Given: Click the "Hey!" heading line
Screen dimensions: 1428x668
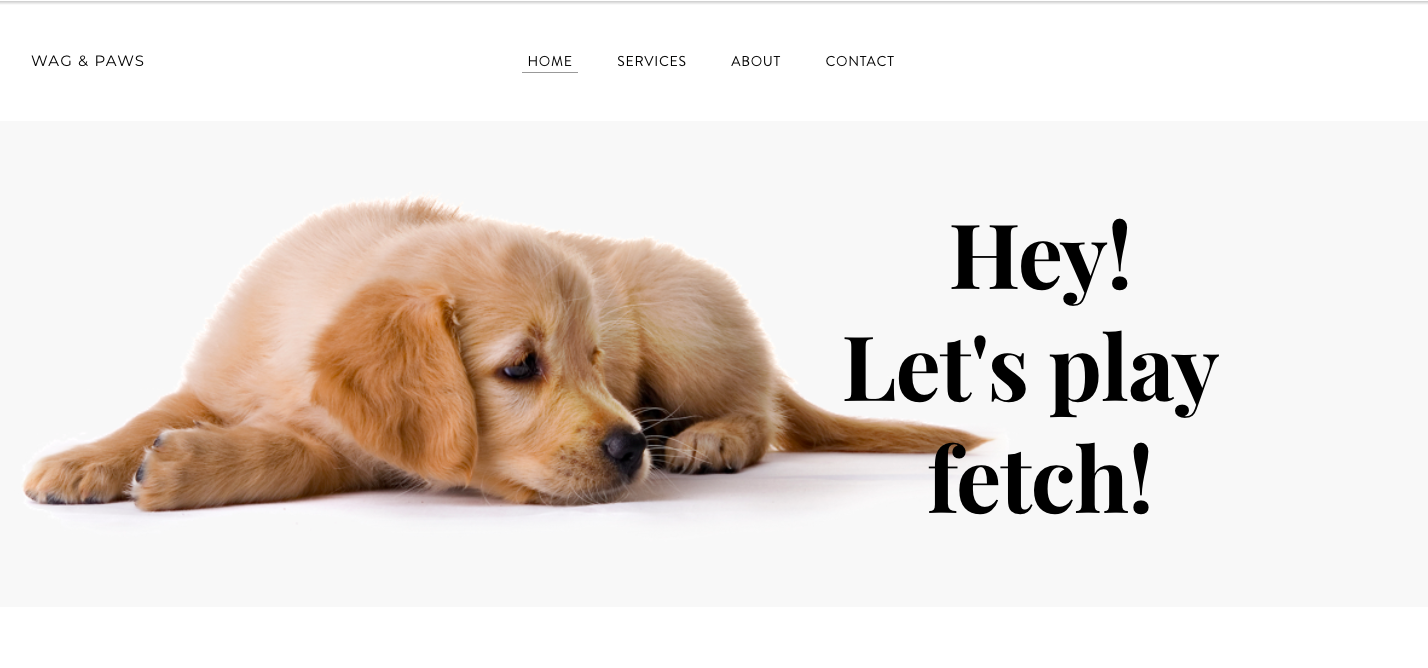Looking at the screenshot, I should coord(1040,258).
